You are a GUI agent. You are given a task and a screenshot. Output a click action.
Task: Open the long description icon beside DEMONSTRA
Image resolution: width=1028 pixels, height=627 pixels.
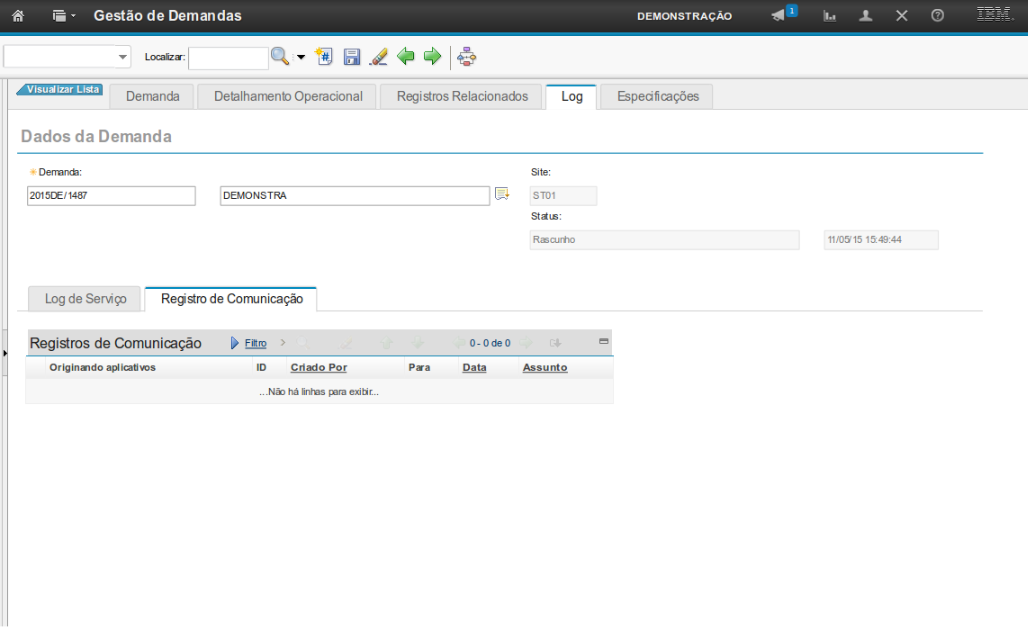pyautogui.click(x=502, y=195)
